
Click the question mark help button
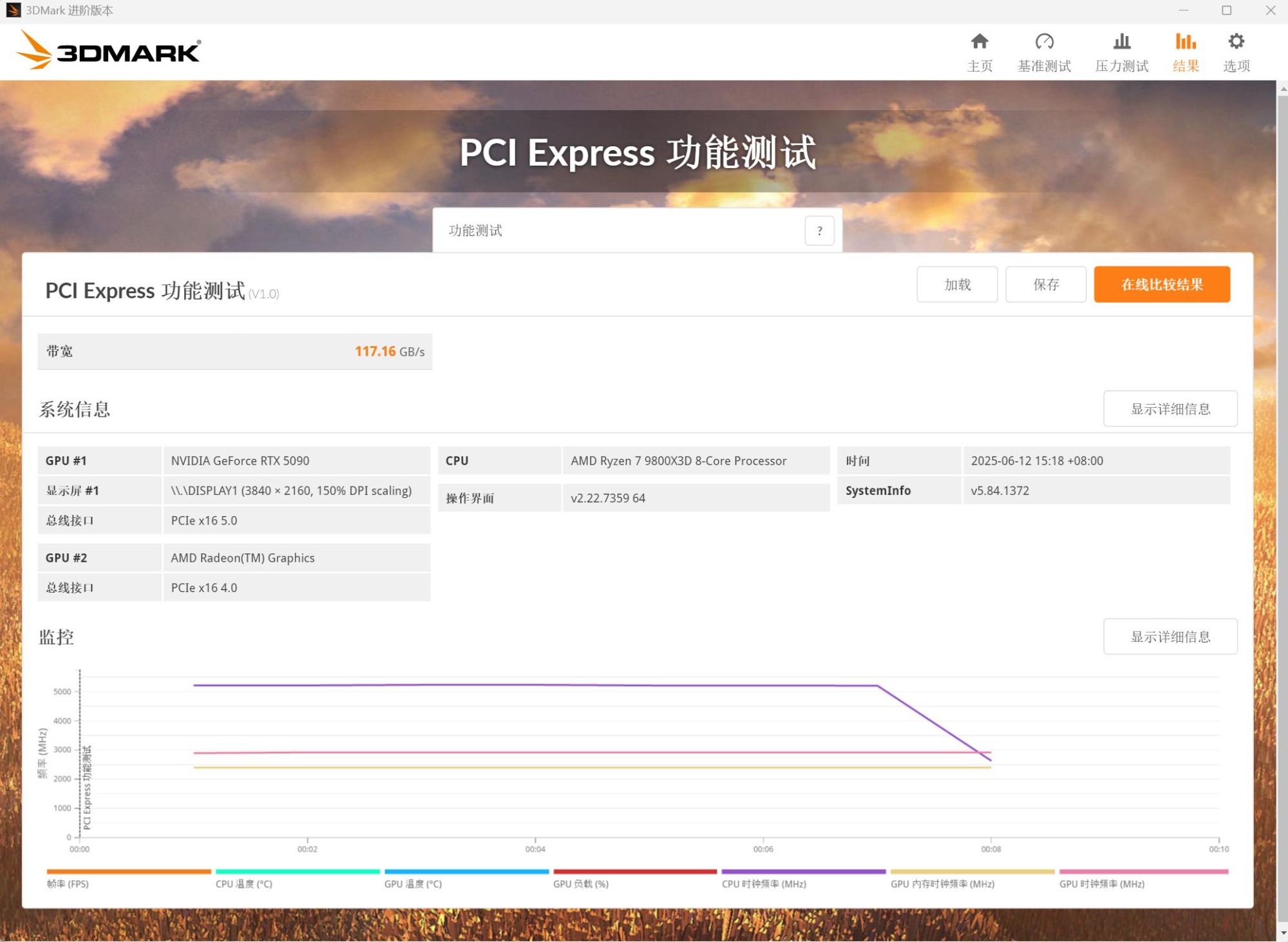pos(819,231)
